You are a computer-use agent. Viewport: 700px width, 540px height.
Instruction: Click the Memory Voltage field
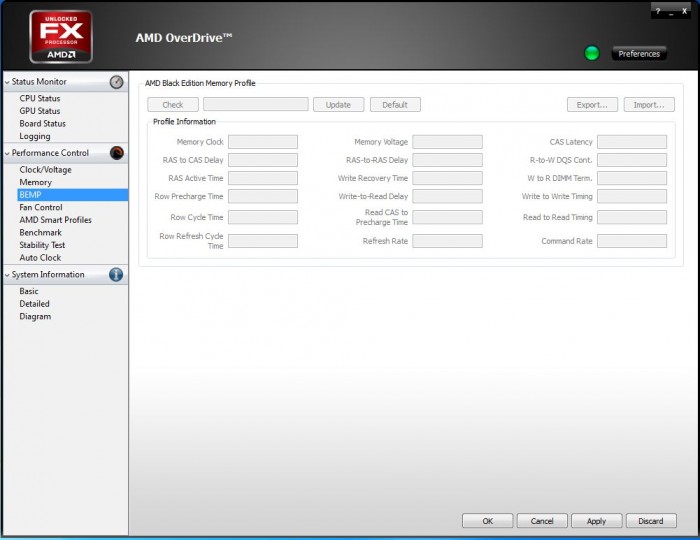pos(447,142)
